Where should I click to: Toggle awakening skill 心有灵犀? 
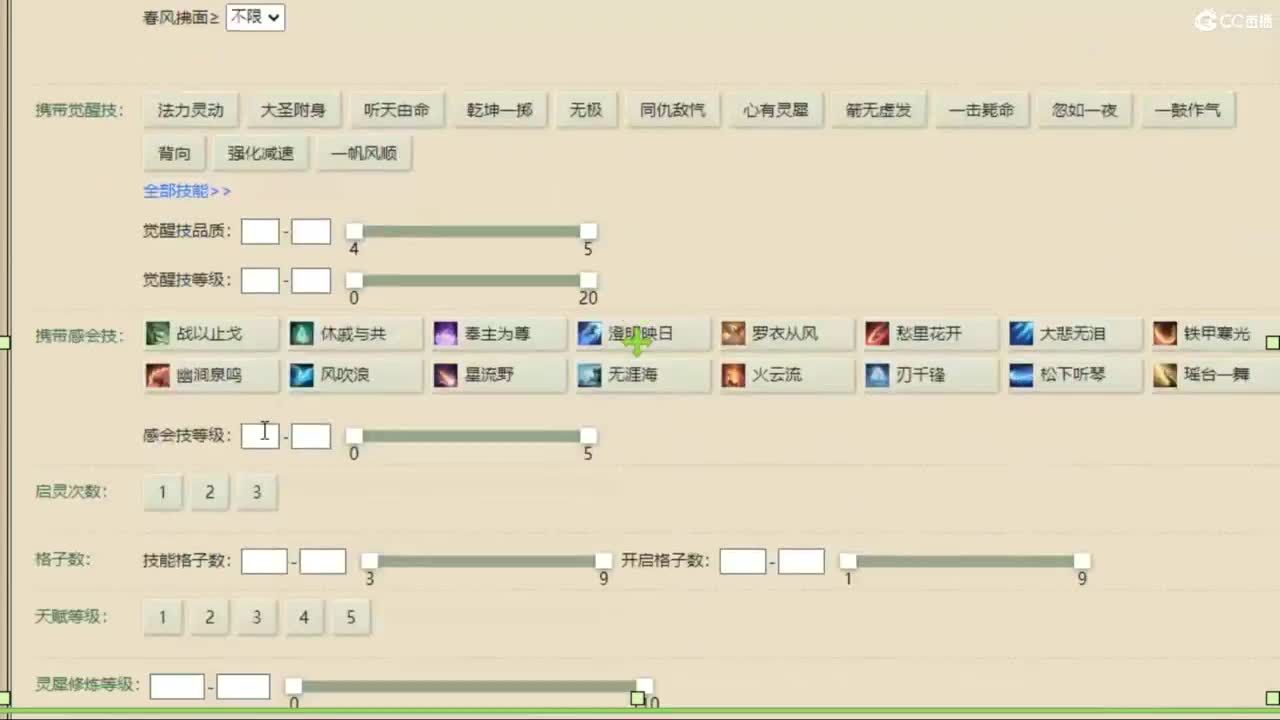pos(776,110)
